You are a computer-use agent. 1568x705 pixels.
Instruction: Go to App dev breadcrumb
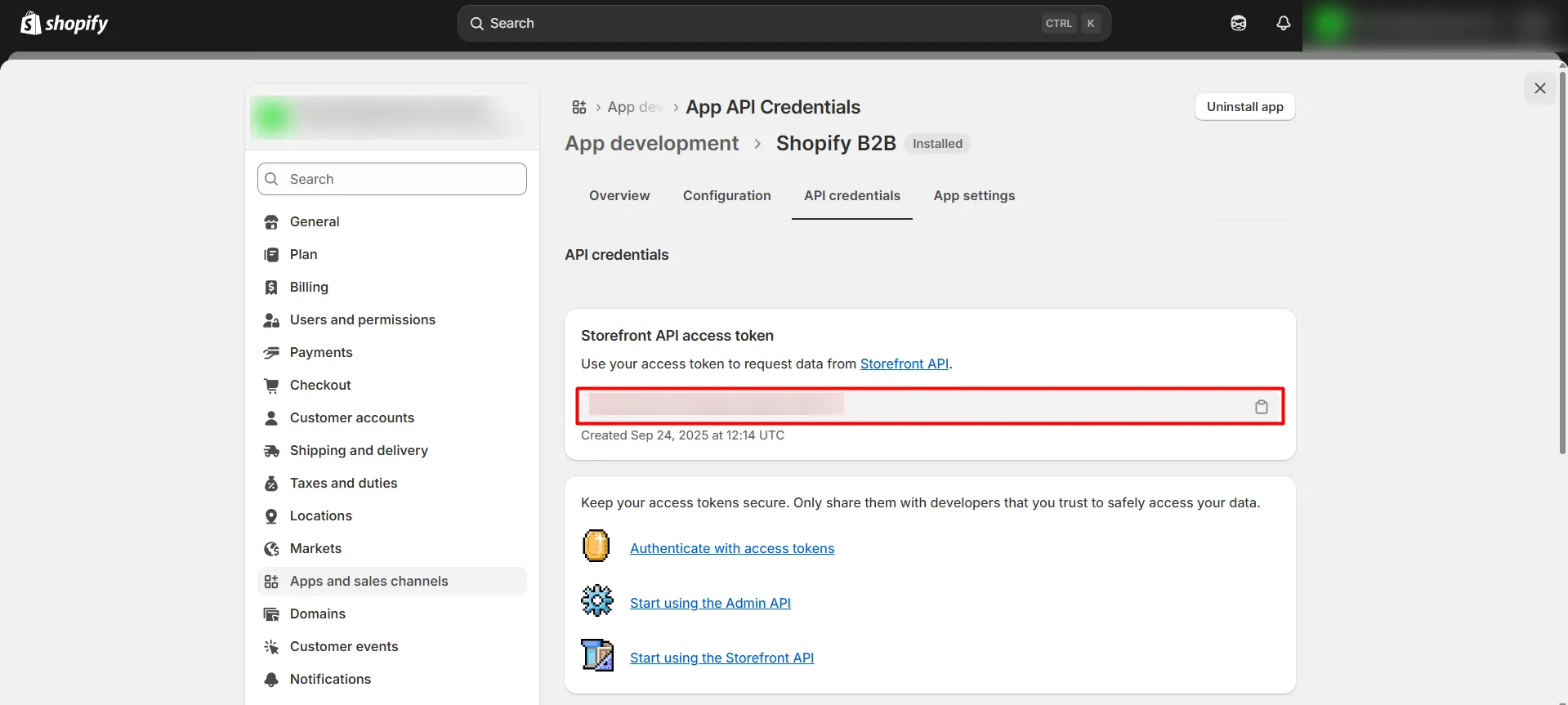(635, 107)
